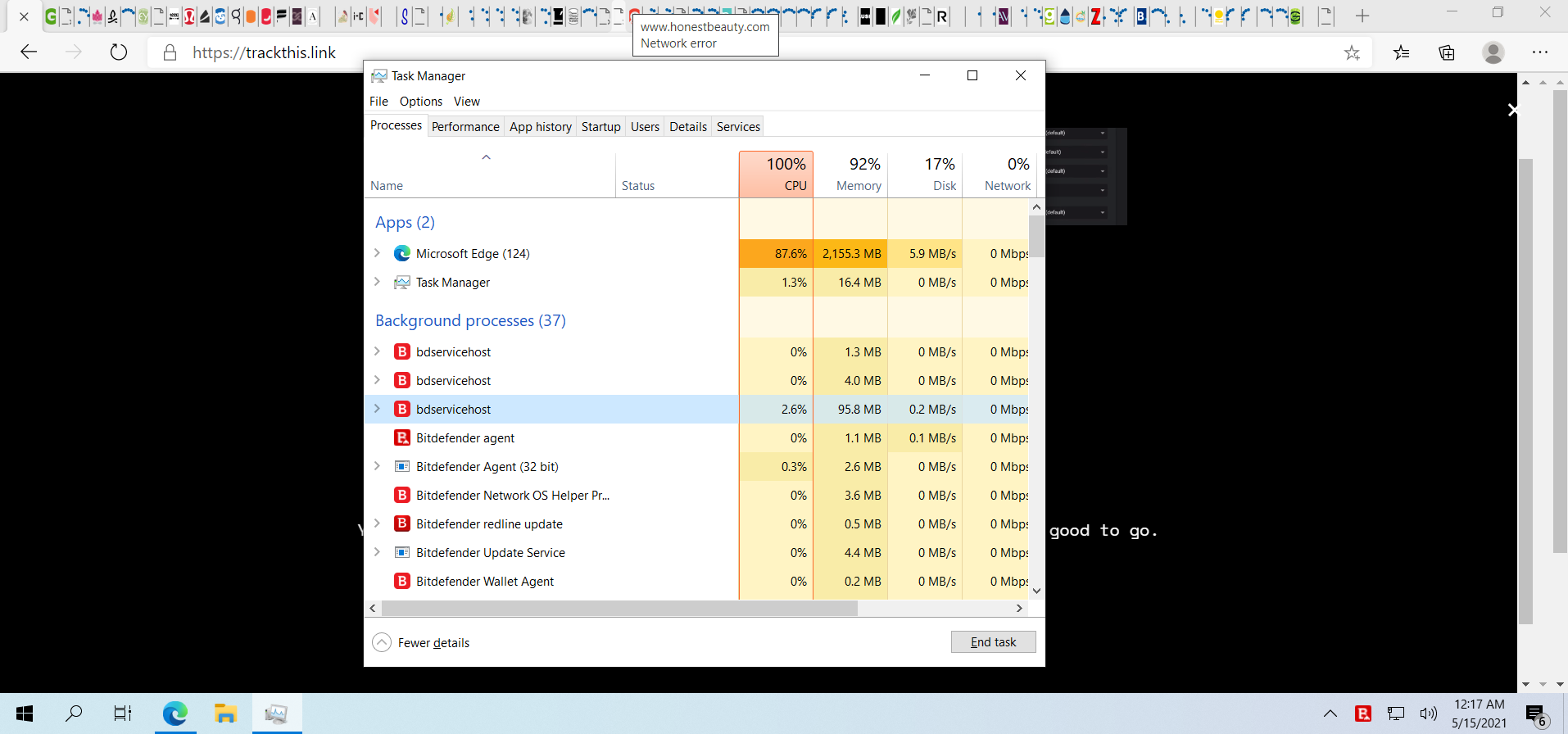Expand the bdservicehost row using 1.3 MB

click(x=377, y=351)
